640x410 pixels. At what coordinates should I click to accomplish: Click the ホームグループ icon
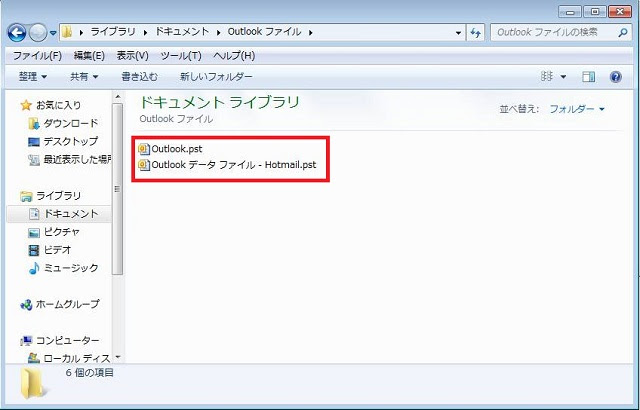(x=26, y=304)
